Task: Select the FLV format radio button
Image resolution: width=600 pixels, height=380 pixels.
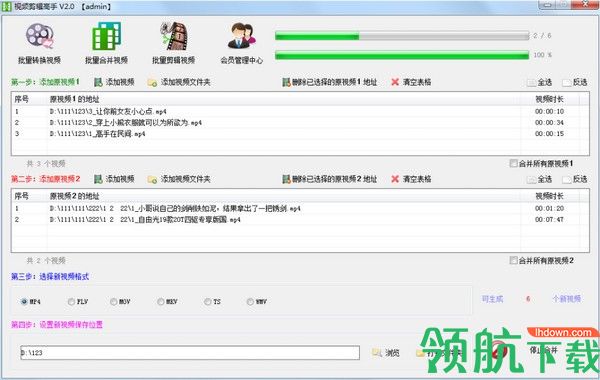Action: pyautogui.click(x=71, y=302)
